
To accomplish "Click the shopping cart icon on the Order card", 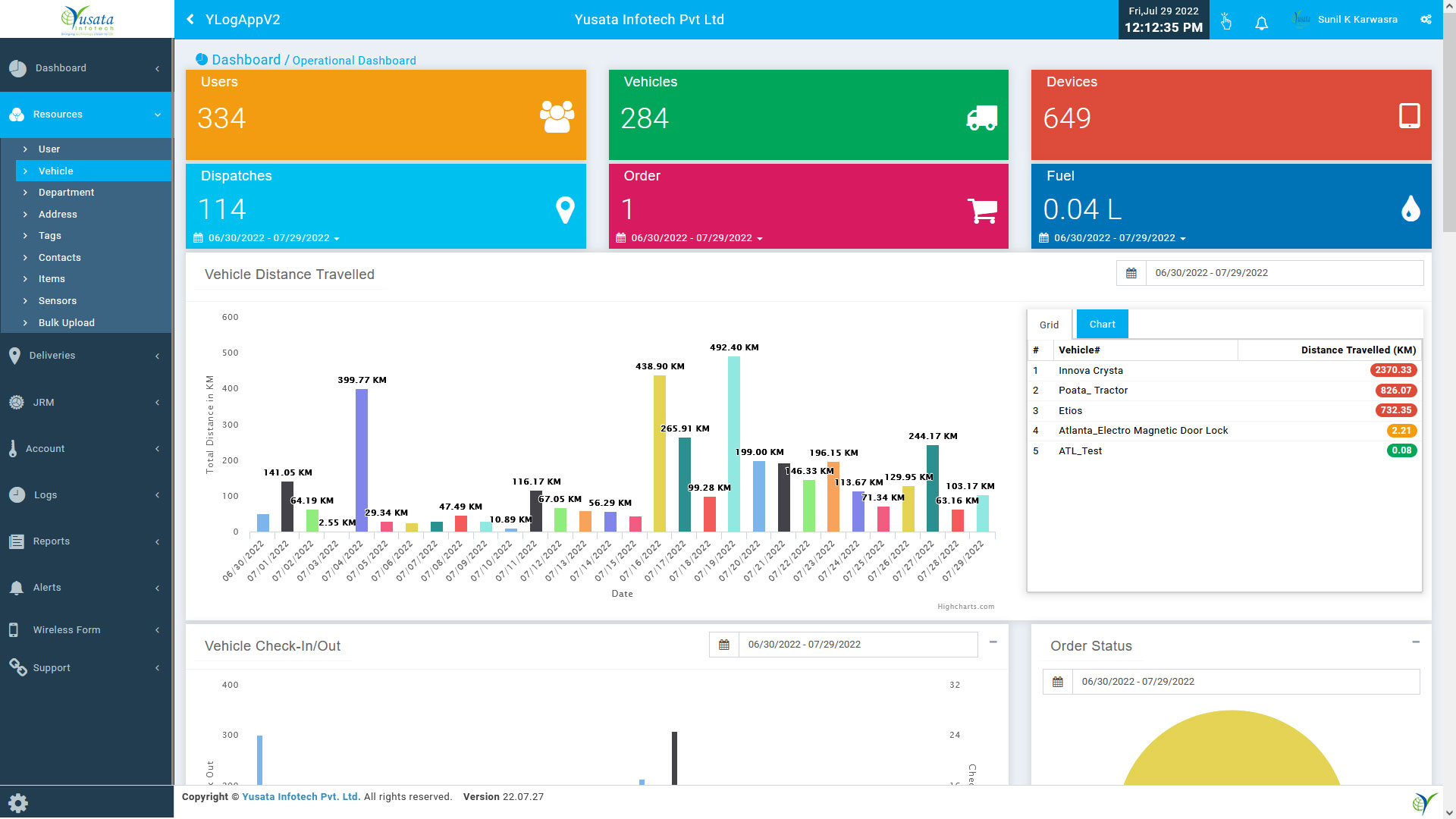I will [x=983, y=210].
